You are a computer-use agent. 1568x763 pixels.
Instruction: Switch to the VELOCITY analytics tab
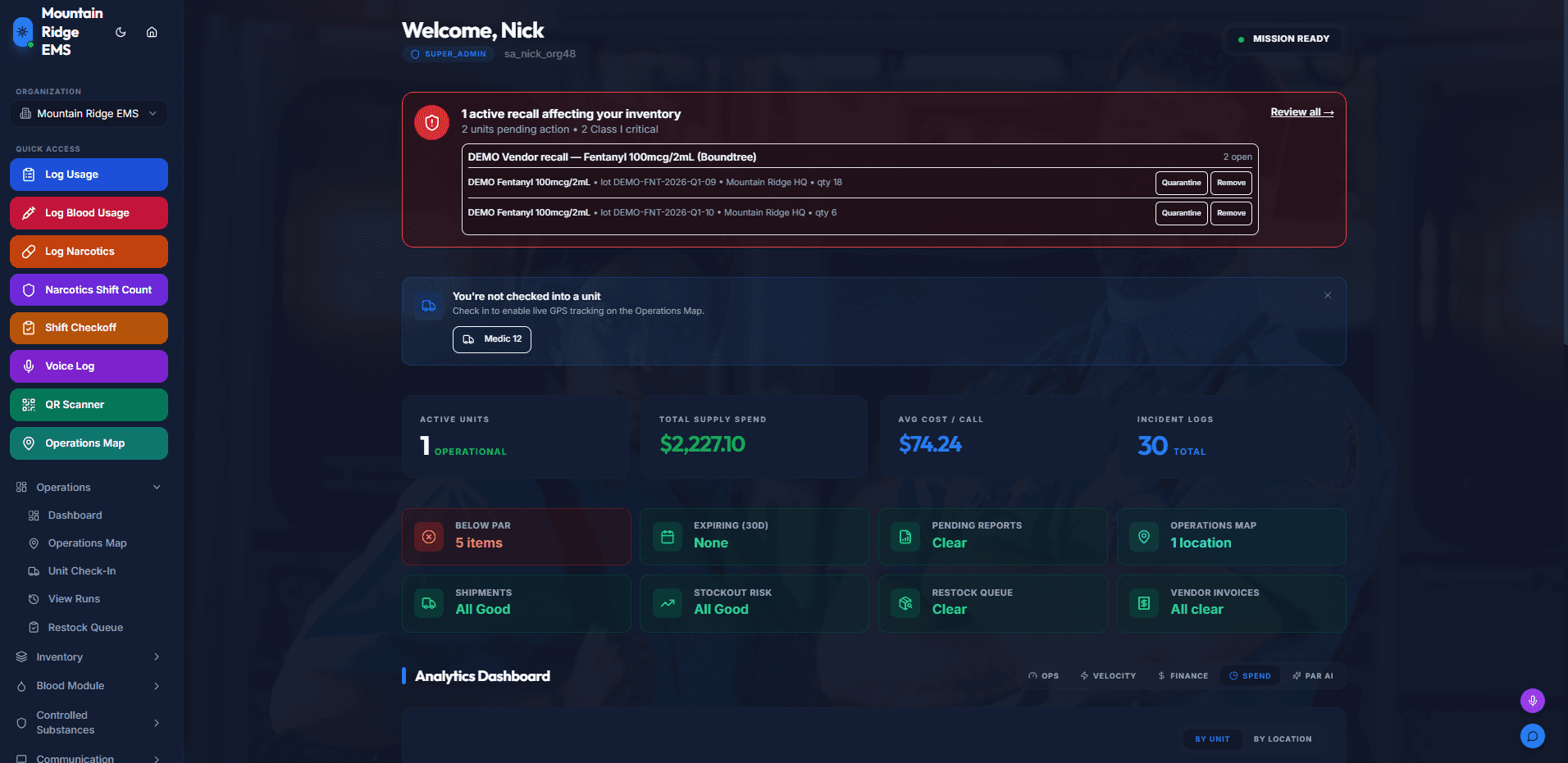pyautogui.click(x=1108, y=676)
